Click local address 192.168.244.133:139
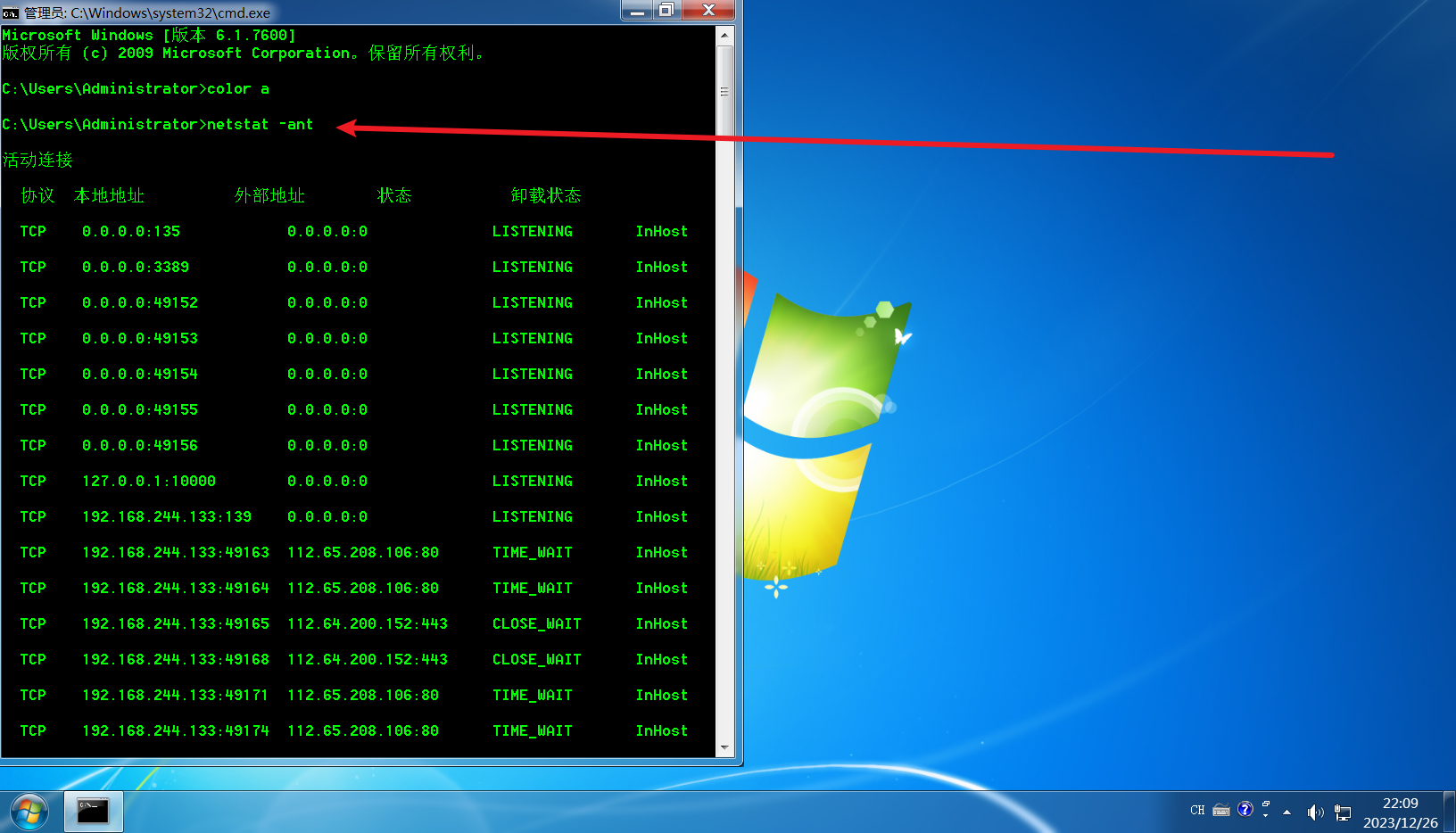 point(167,516)
